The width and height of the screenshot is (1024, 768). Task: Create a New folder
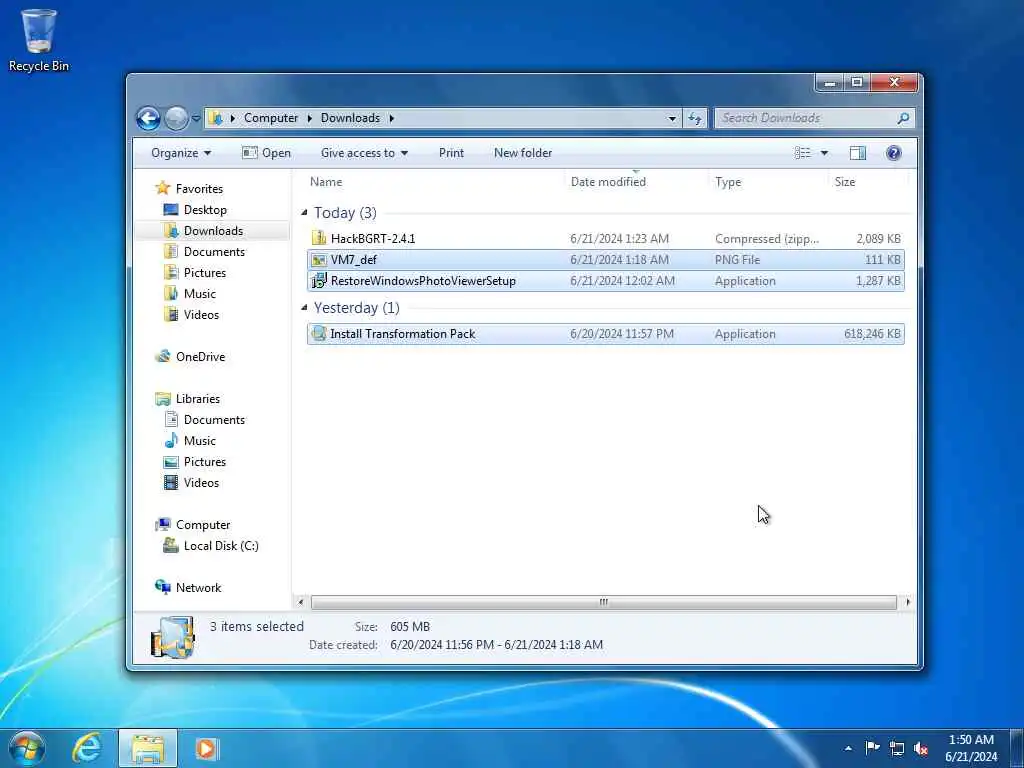coord(522,153)
